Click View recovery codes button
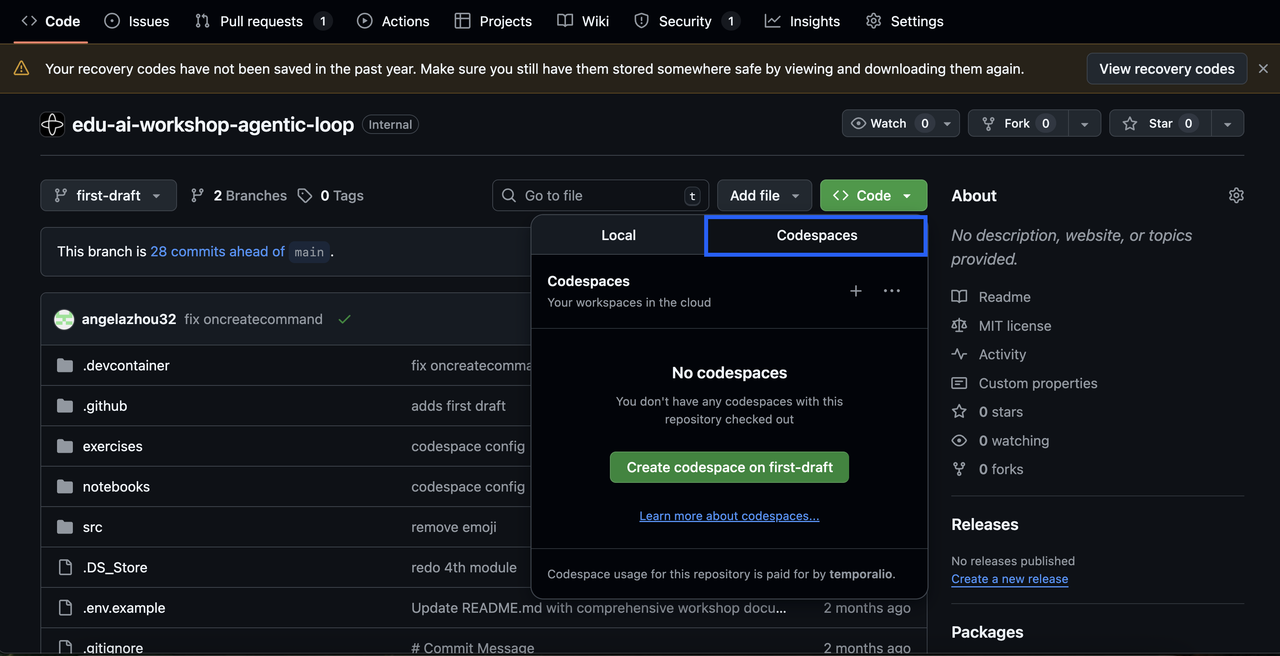Viewport: 1280px width, 656px height. (x=1167, y=69)
